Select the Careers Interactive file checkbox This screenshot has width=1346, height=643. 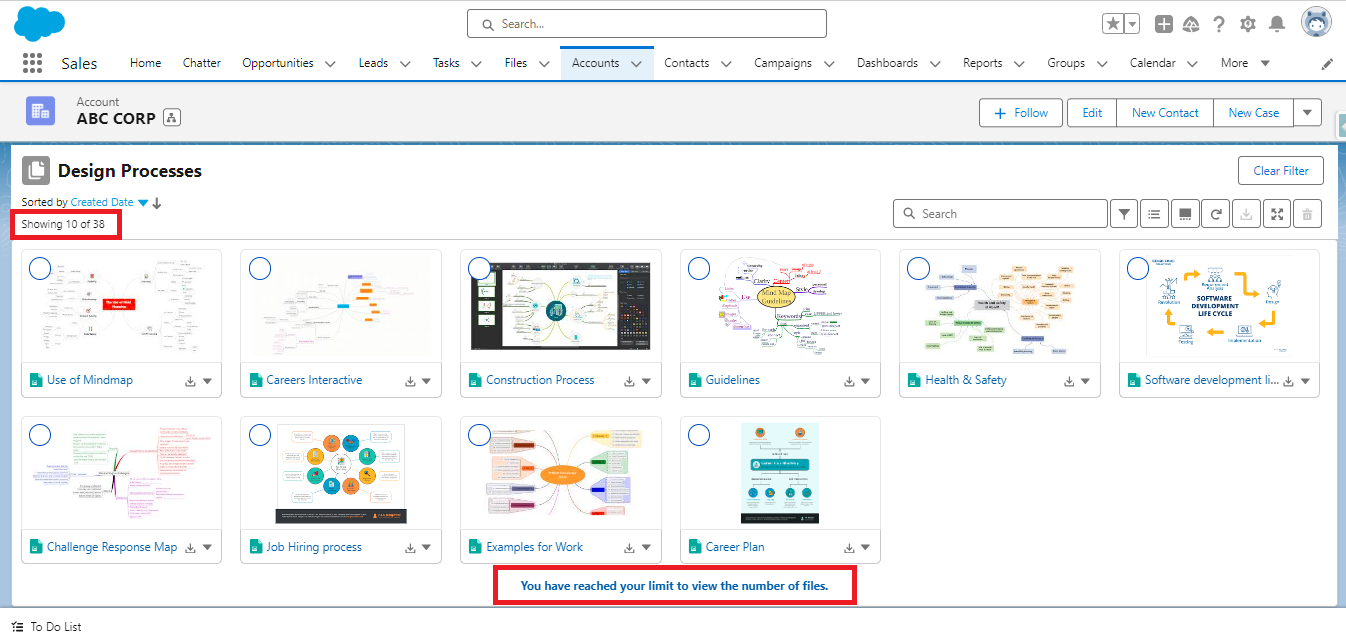[260, 268]
